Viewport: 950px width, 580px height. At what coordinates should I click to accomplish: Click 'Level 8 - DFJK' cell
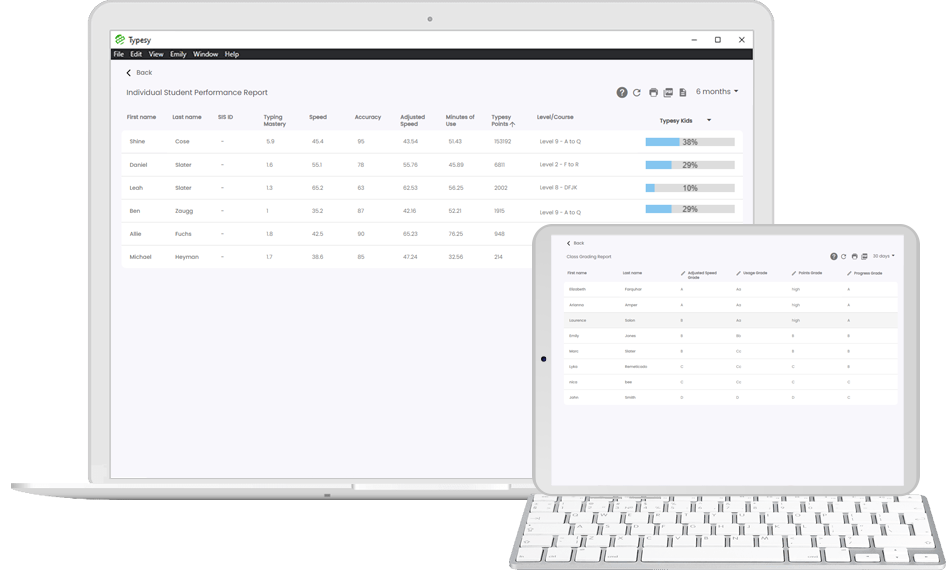click(x=558, y=188)
